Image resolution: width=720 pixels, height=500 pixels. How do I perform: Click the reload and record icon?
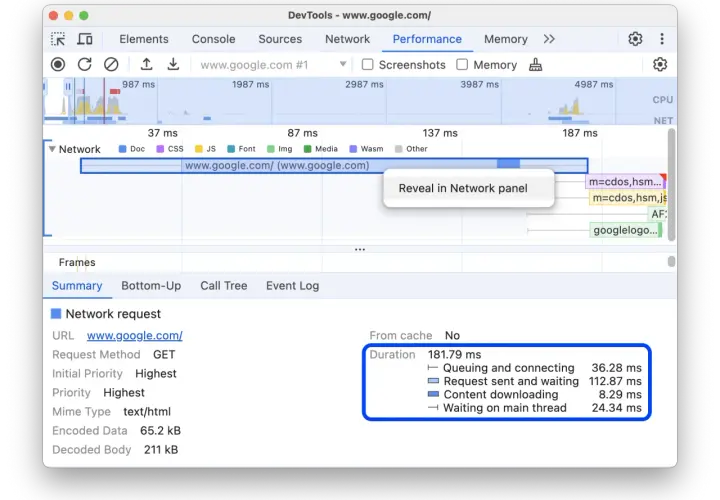84,64
